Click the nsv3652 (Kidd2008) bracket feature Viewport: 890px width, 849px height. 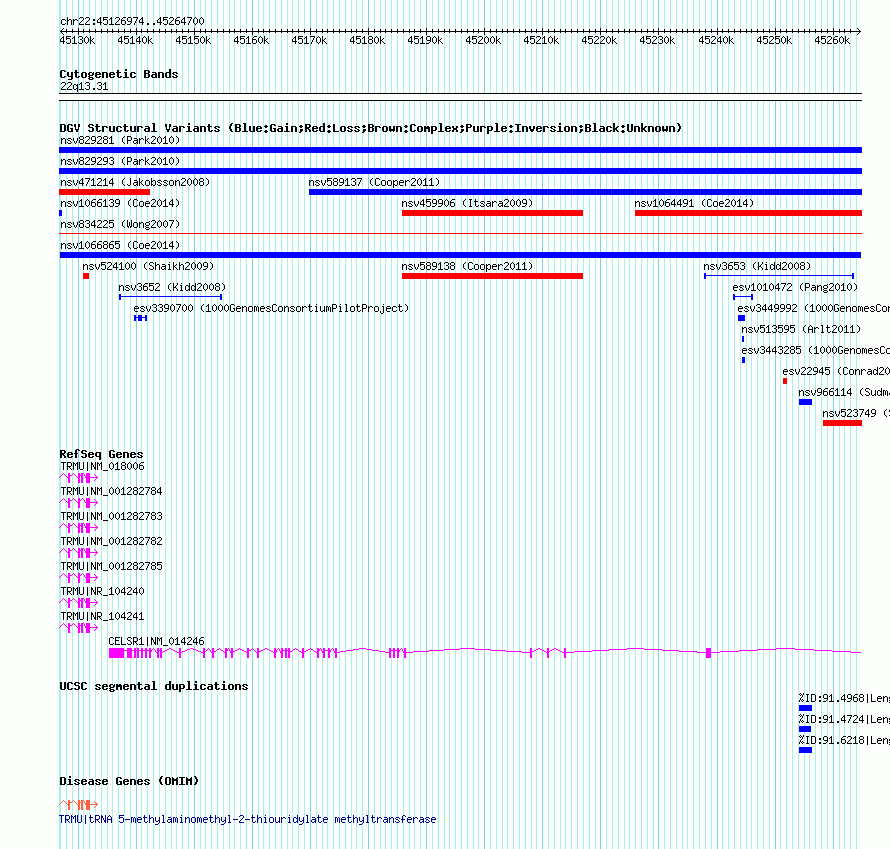tap(170, 297)
